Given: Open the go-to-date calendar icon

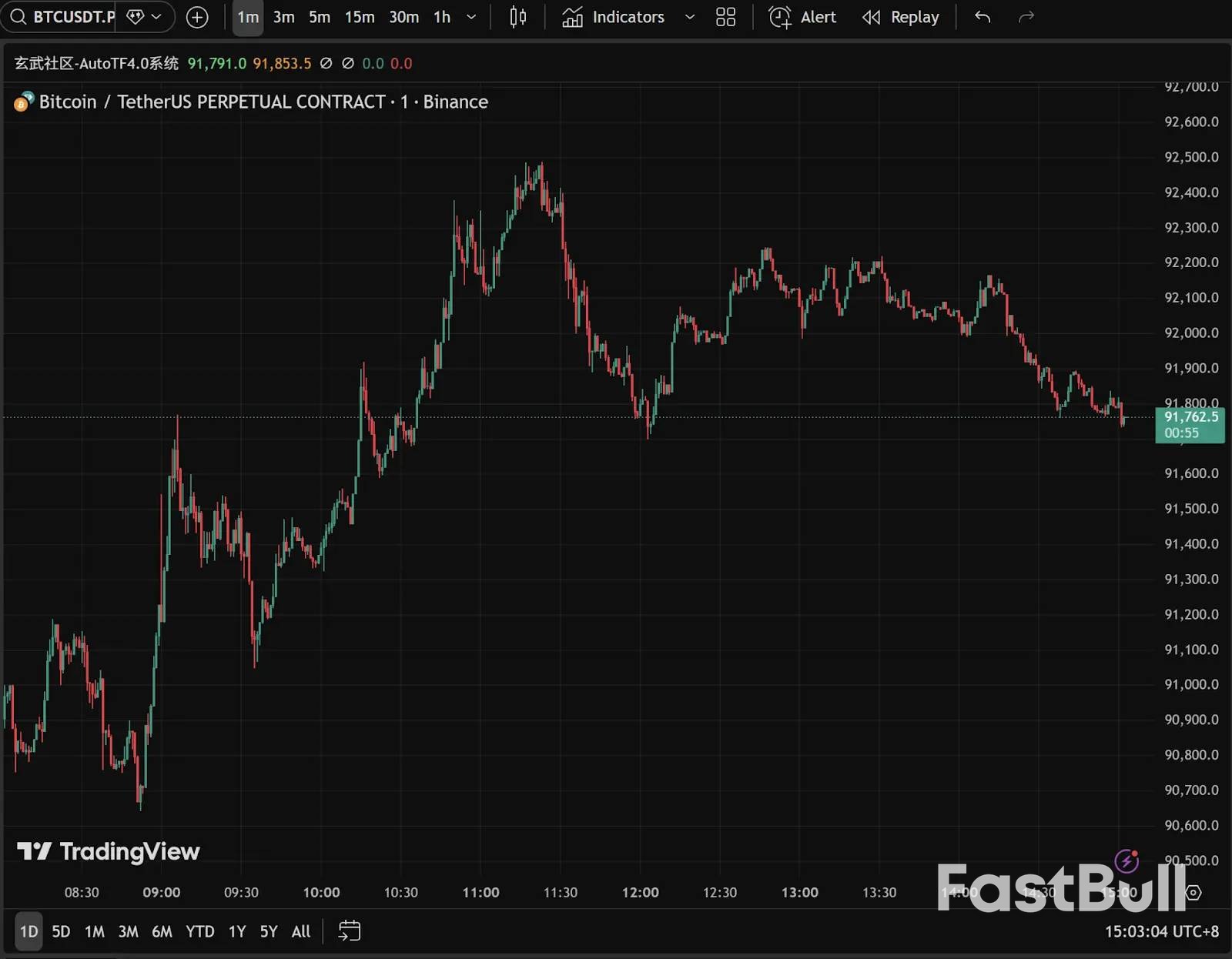Looking at the screenshot, I should click(x=349, y=931).
